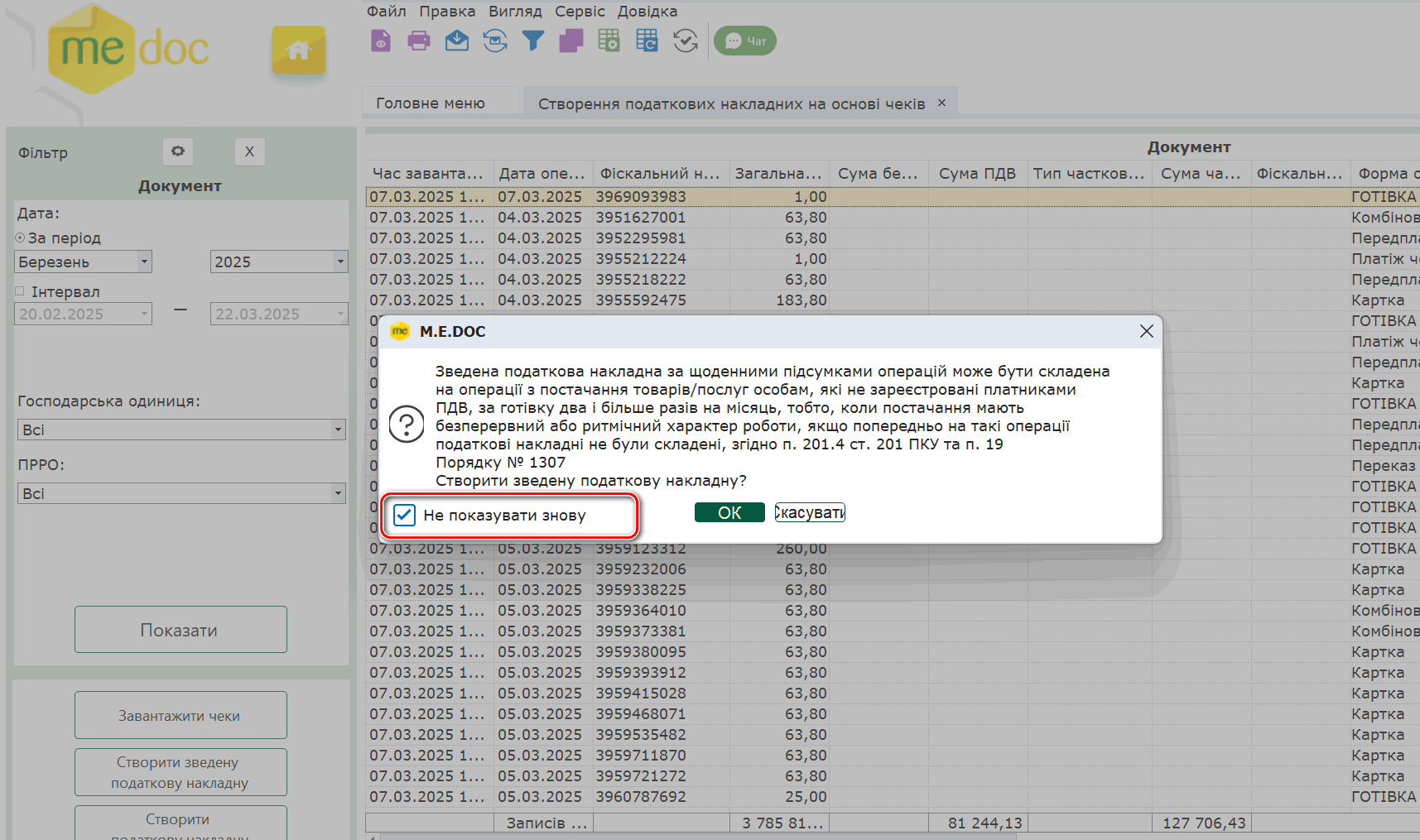Click the printer icon in toolbar
1420x840 pixels.
pos(419,41)
